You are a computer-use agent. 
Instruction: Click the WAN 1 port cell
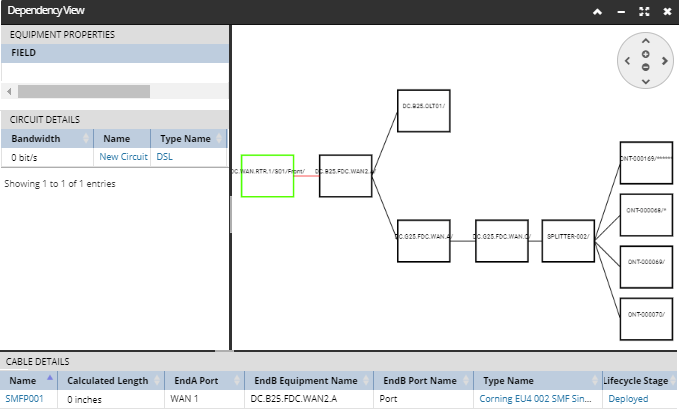pyautogui.click(x=204, y=399)
